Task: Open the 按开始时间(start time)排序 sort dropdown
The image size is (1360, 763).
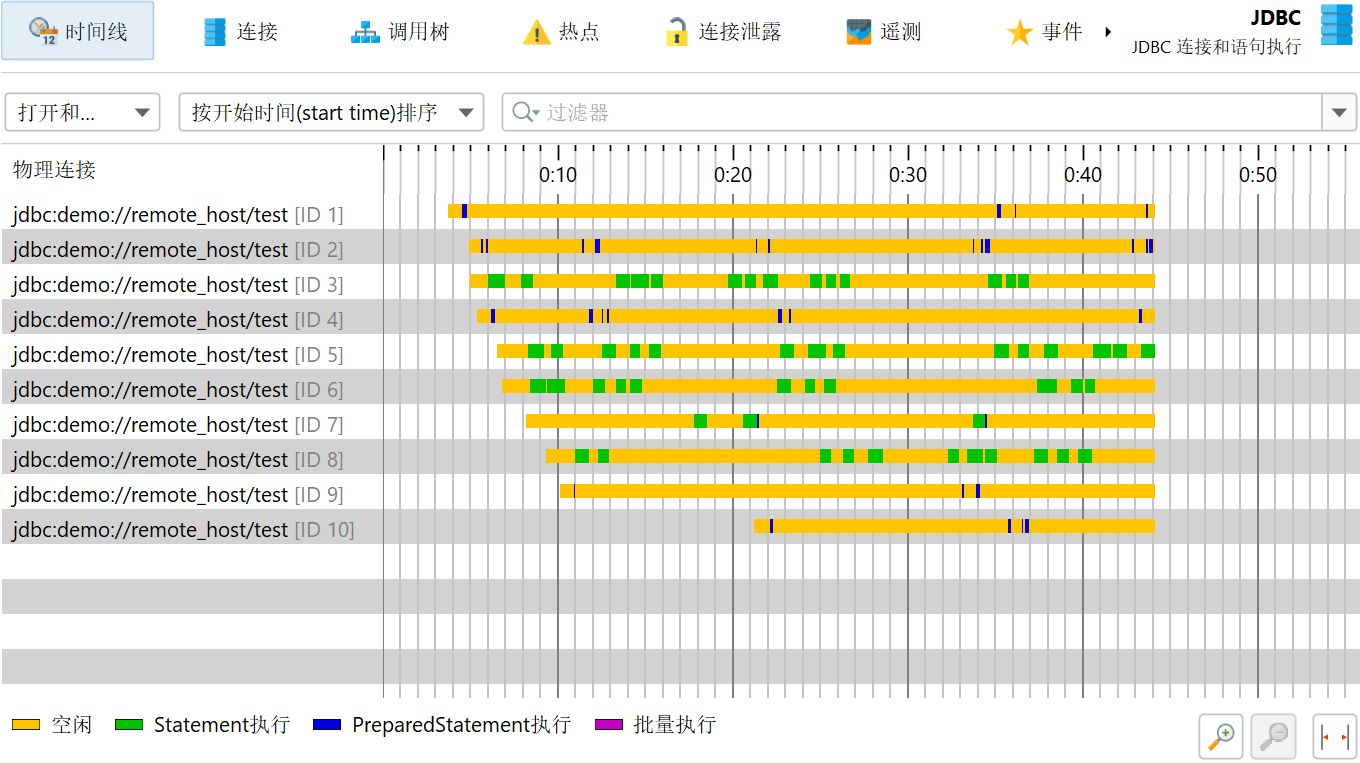Action: [x=331, y=112]
